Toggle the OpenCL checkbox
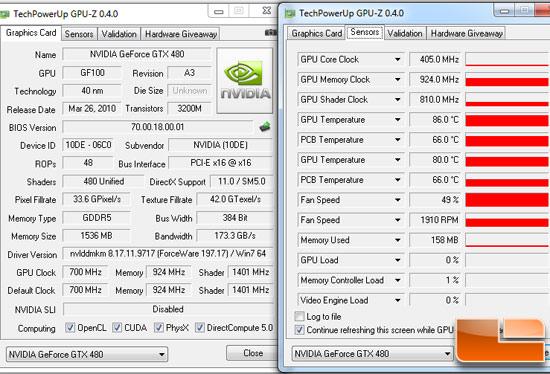Viewport: 550px width, 374px height. click(70, 328)
